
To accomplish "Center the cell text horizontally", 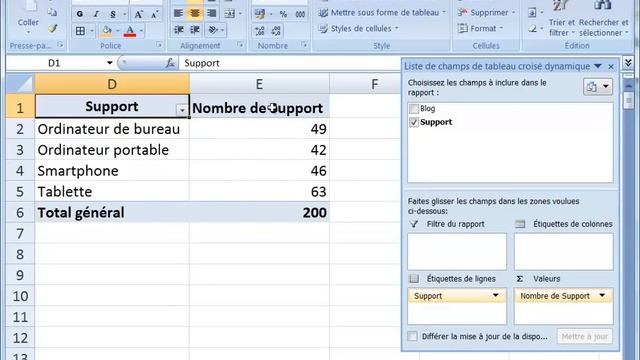I will tap(195, 13).
